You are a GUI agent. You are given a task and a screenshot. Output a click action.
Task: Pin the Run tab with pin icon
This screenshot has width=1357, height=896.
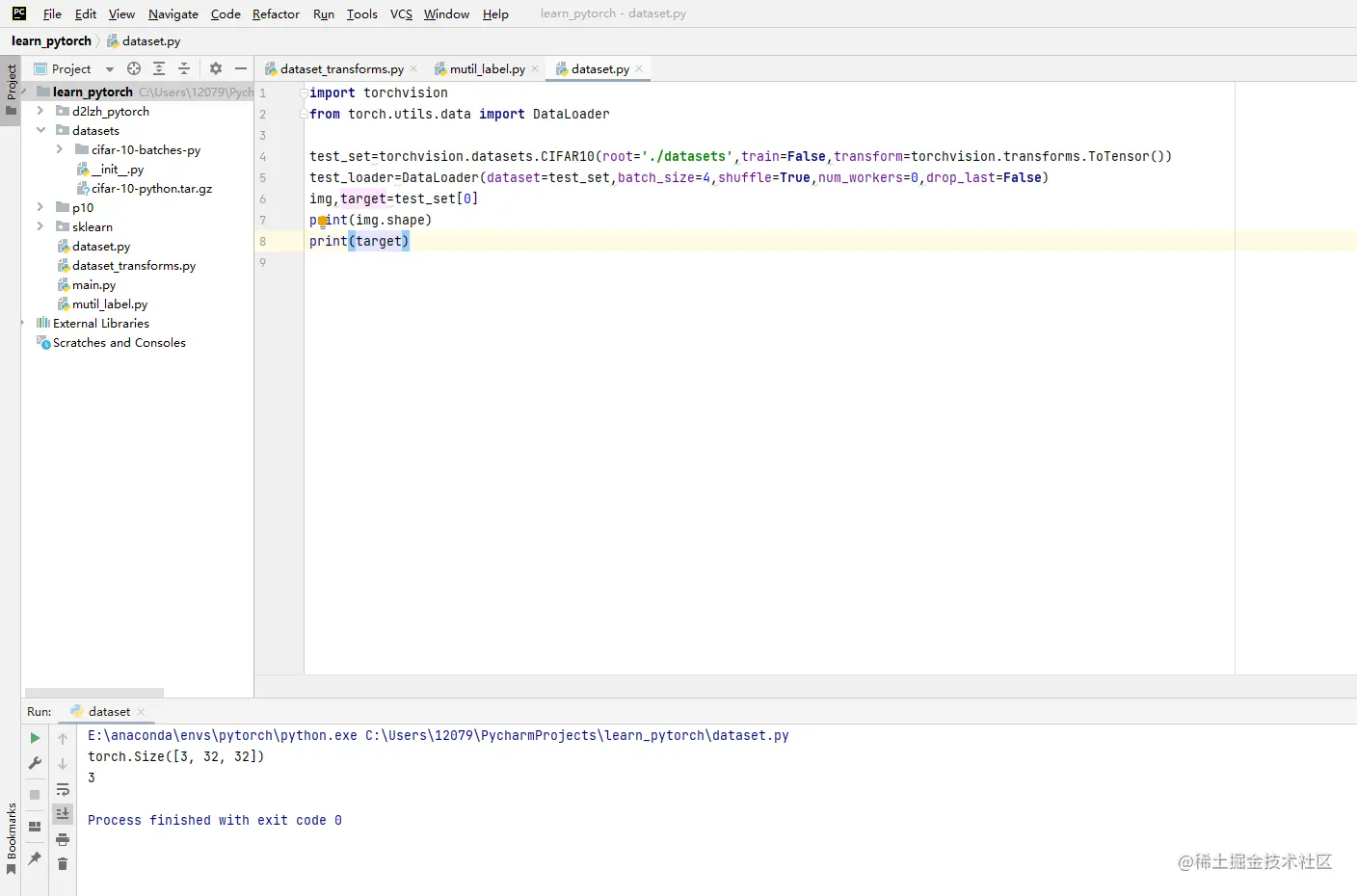point(35,858)
